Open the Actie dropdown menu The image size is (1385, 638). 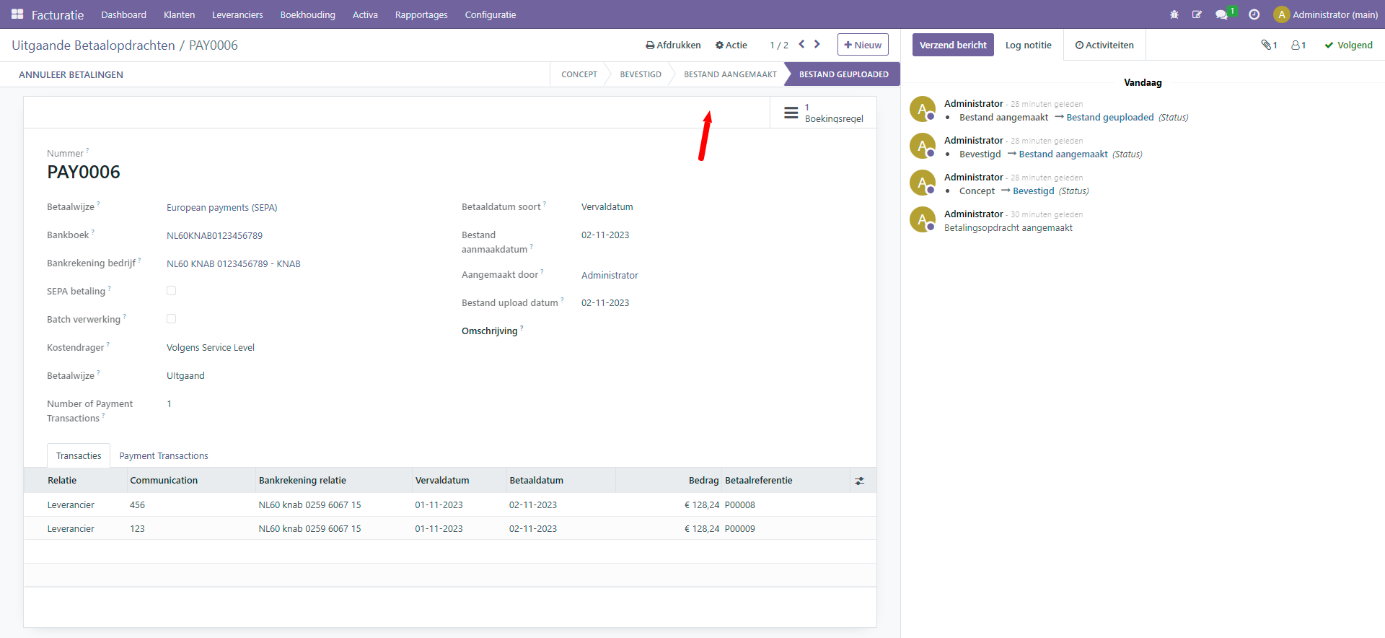click(x=731, y=45)
